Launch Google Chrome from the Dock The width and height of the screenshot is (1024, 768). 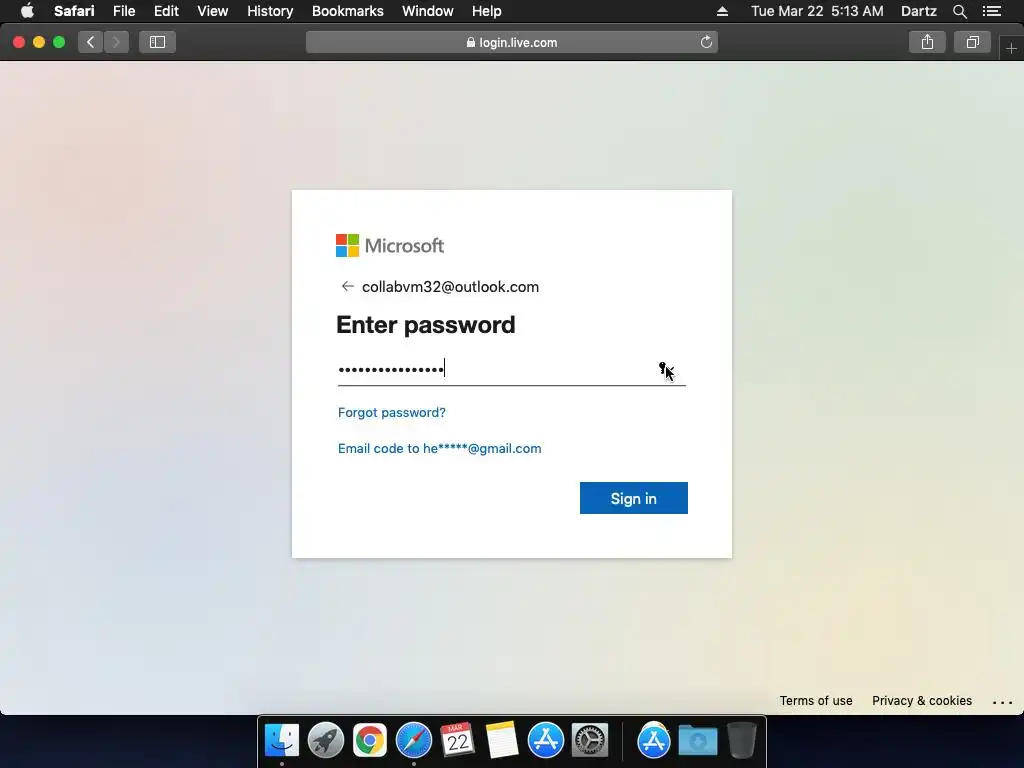tap(370, 740)
